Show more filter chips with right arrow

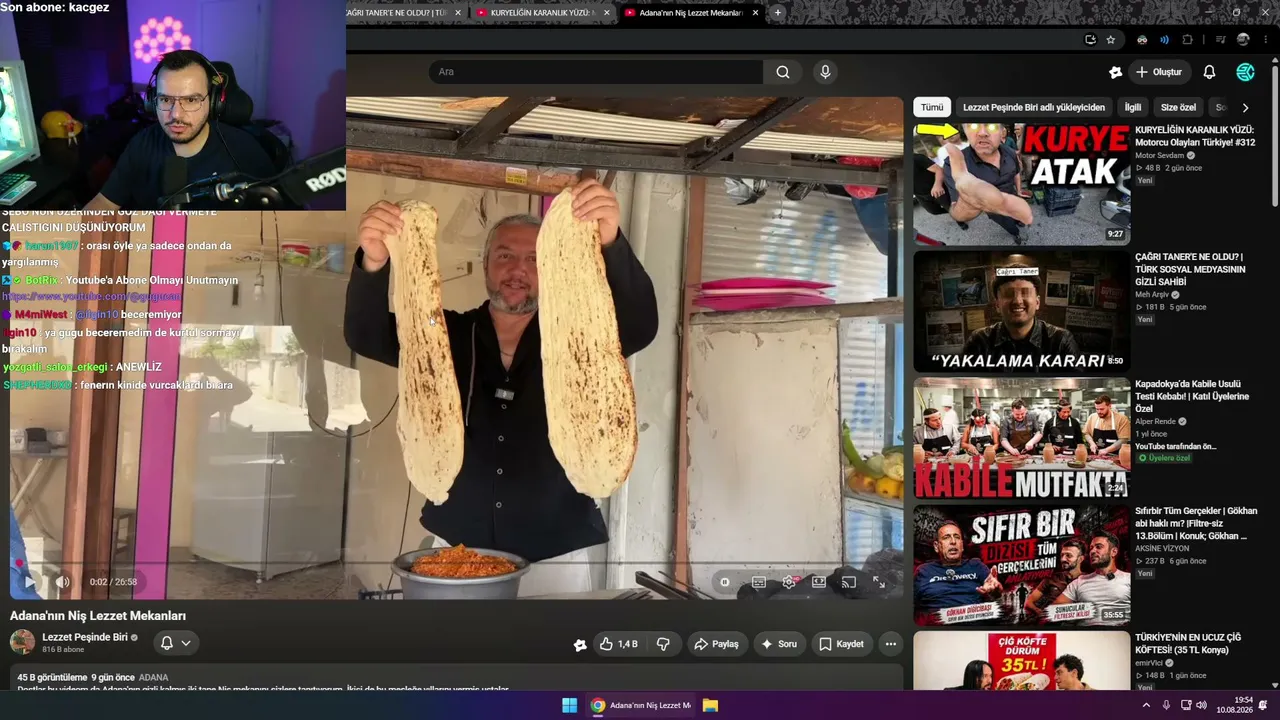(1245, 107)
